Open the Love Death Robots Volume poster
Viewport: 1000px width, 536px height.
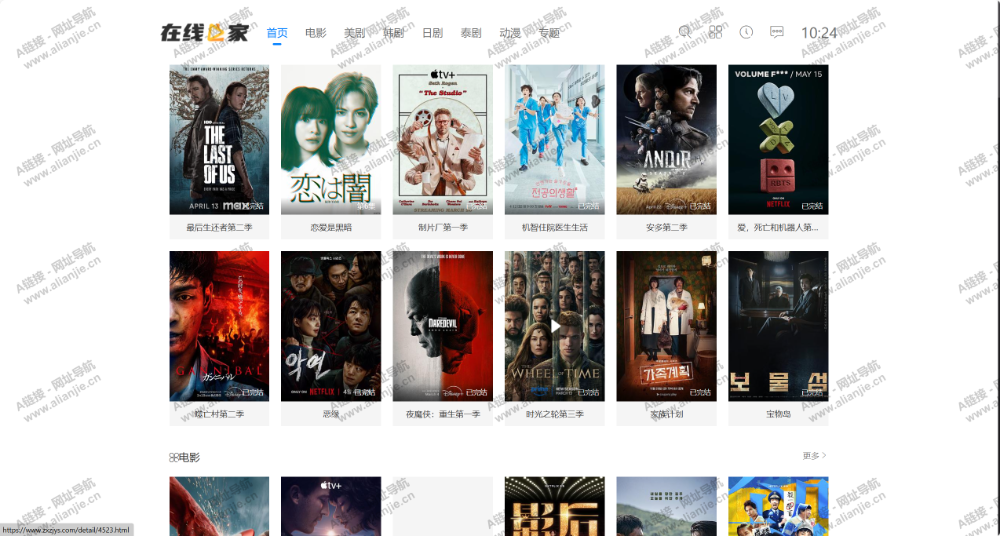(x=778, y=139)
